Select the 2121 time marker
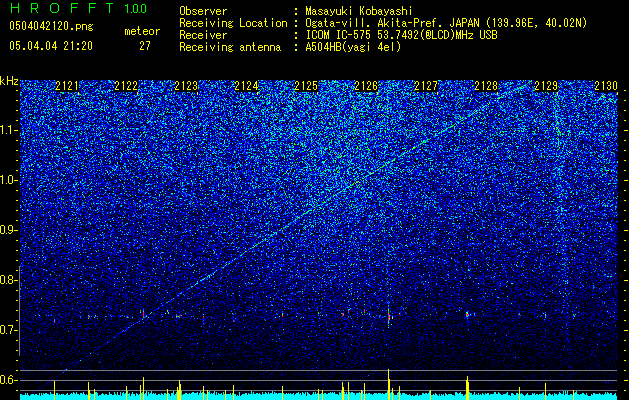The width and height of the screenshot is (629, 400). [x=67, y=86]
